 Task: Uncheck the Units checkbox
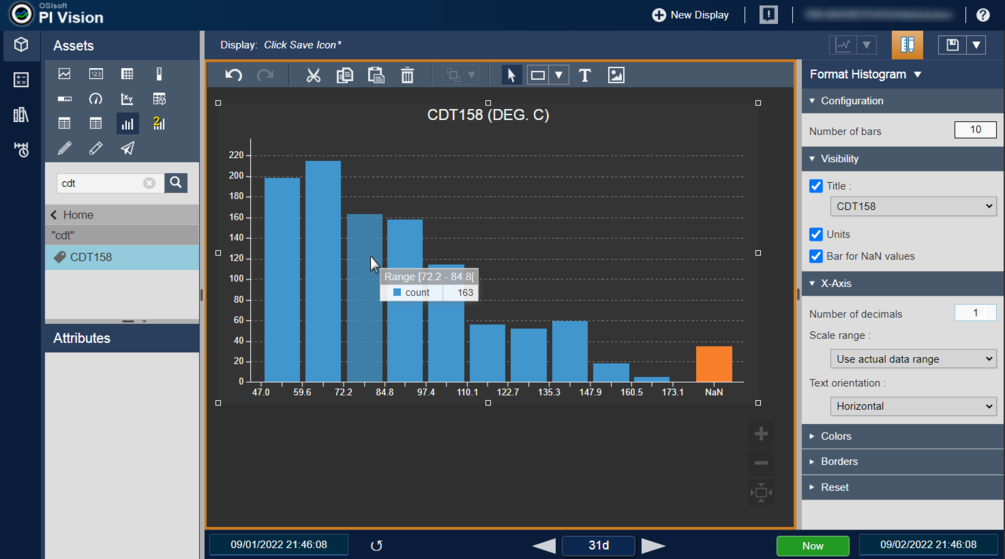pyautogui.click(x=816, y=234)
